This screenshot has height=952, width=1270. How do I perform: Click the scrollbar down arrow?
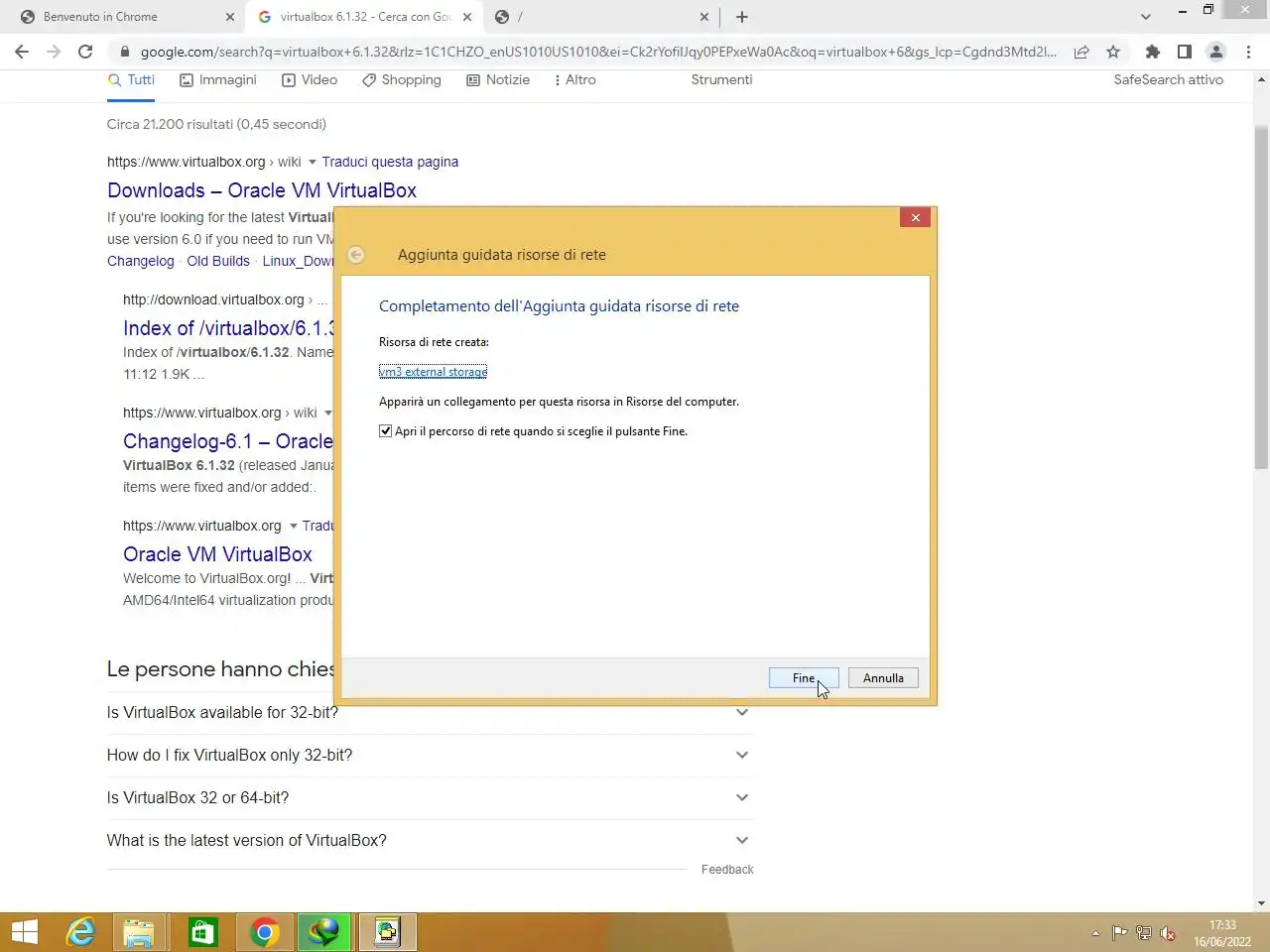1261,903
